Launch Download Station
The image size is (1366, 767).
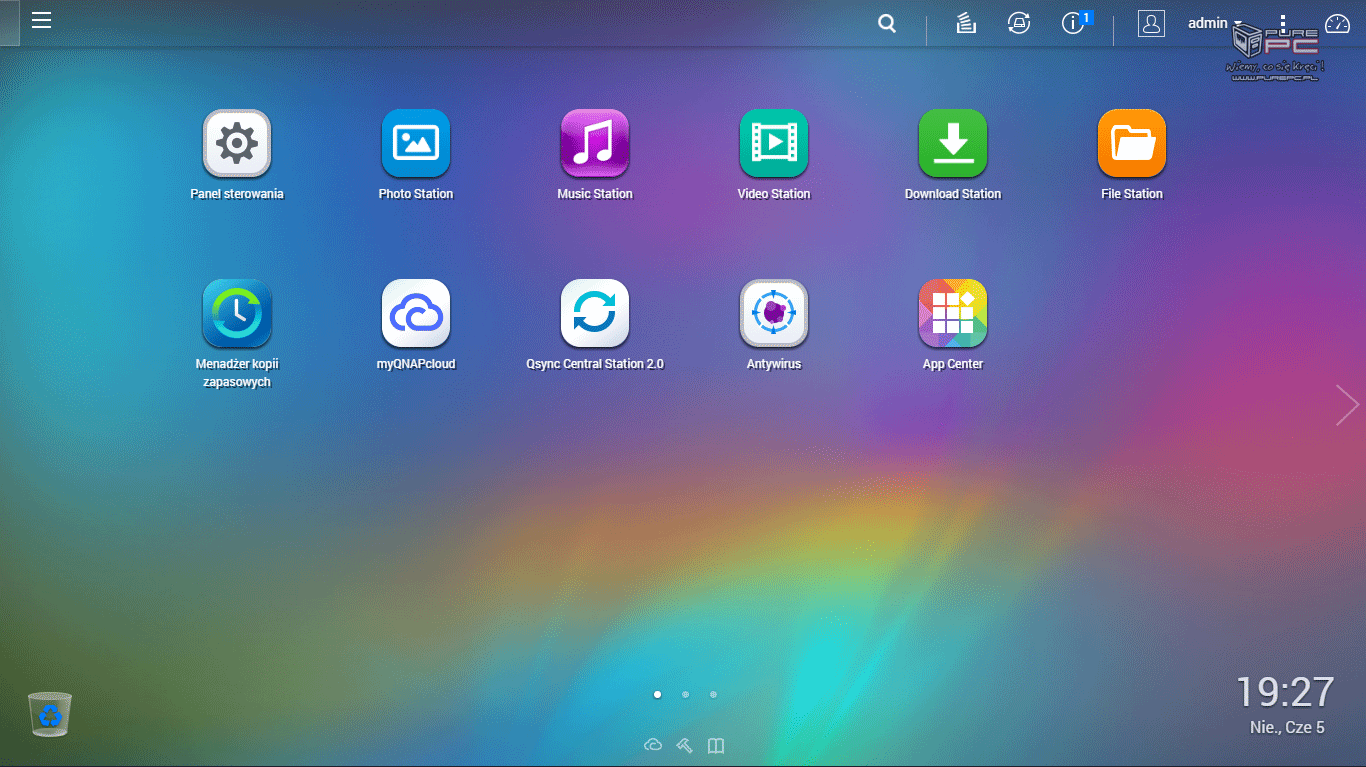point(953,143)
